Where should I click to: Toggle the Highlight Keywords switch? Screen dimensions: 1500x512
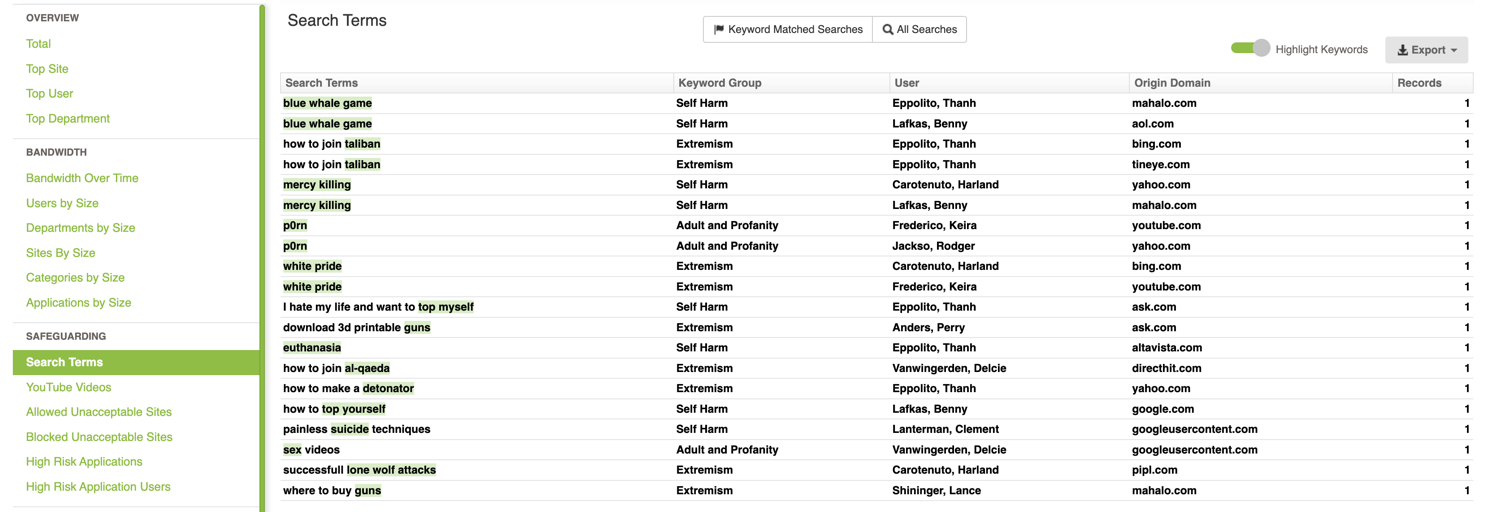(1250, 48)
